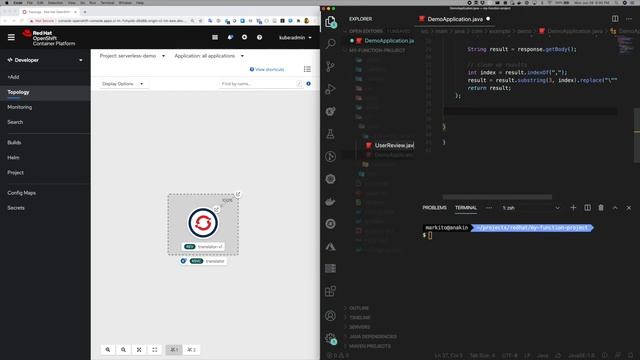Fit topology graph to screen
The image size is (640, 360).
[139, 350]
